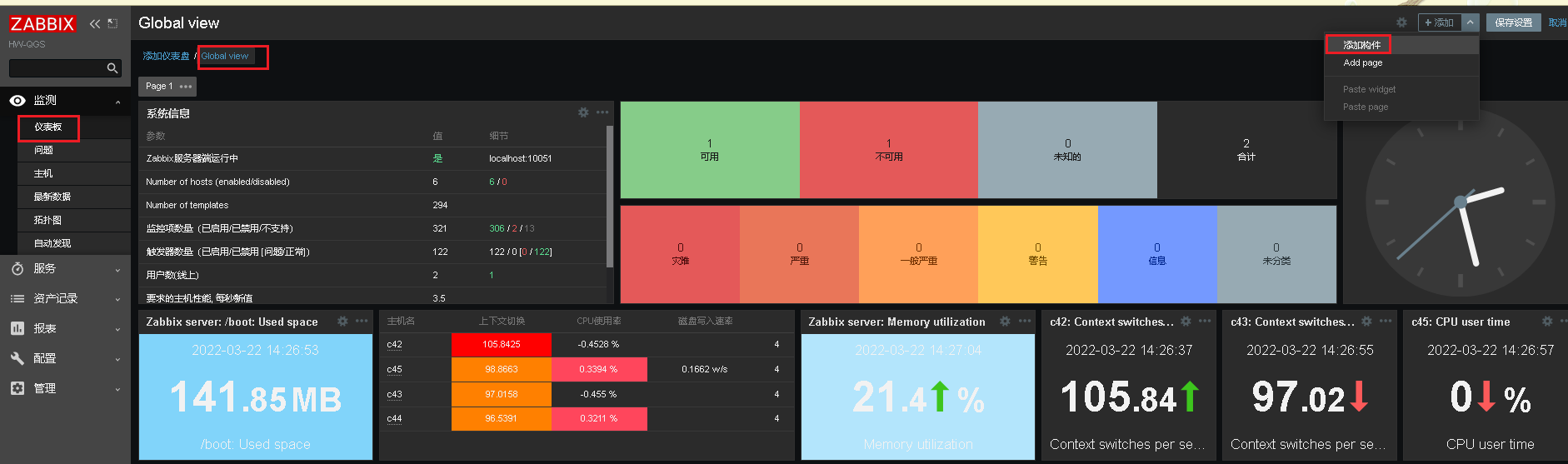Open dashboard properties gear next to 添加 button
Image resolution: width=1568 pixels, height=464 pixels.
click(x=1401, y=22)
